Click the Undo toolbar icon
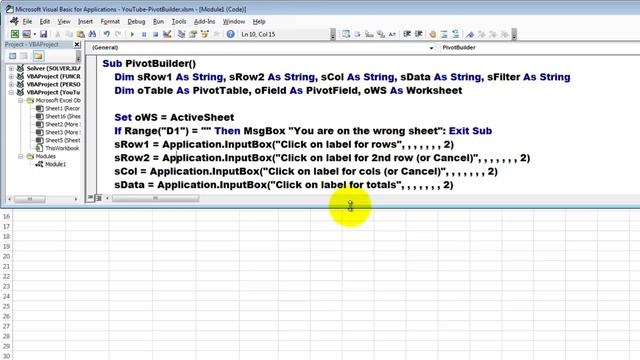 (x=107, y=34)
